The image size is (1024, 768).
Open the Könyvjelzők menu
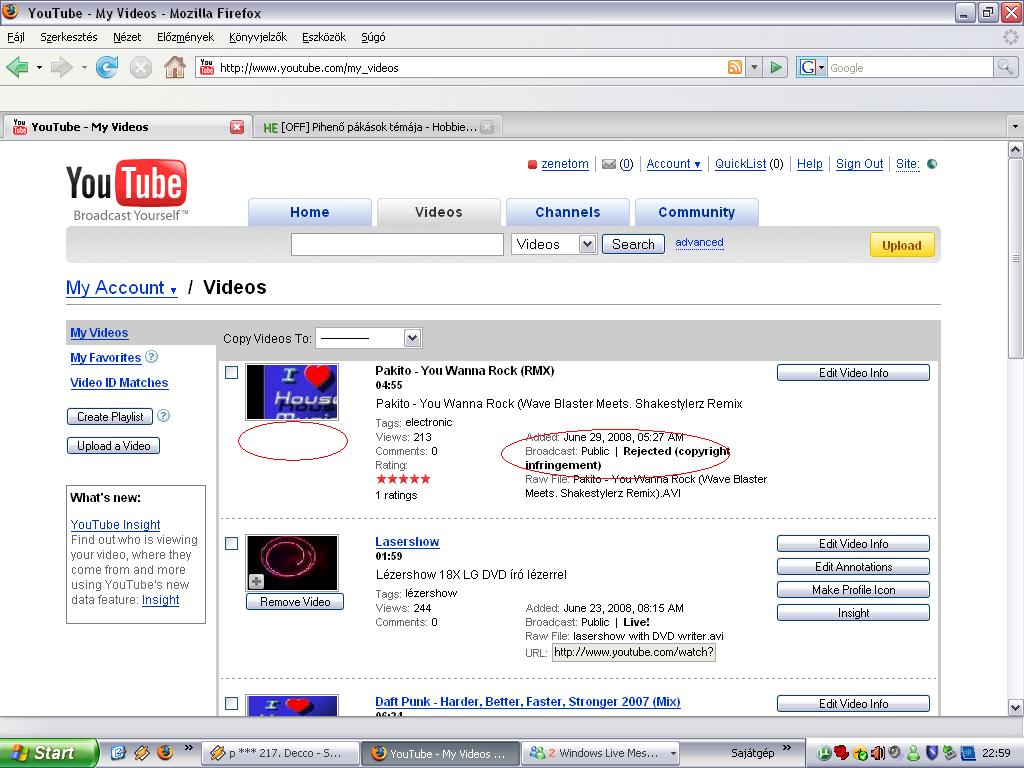click(258, 37)
